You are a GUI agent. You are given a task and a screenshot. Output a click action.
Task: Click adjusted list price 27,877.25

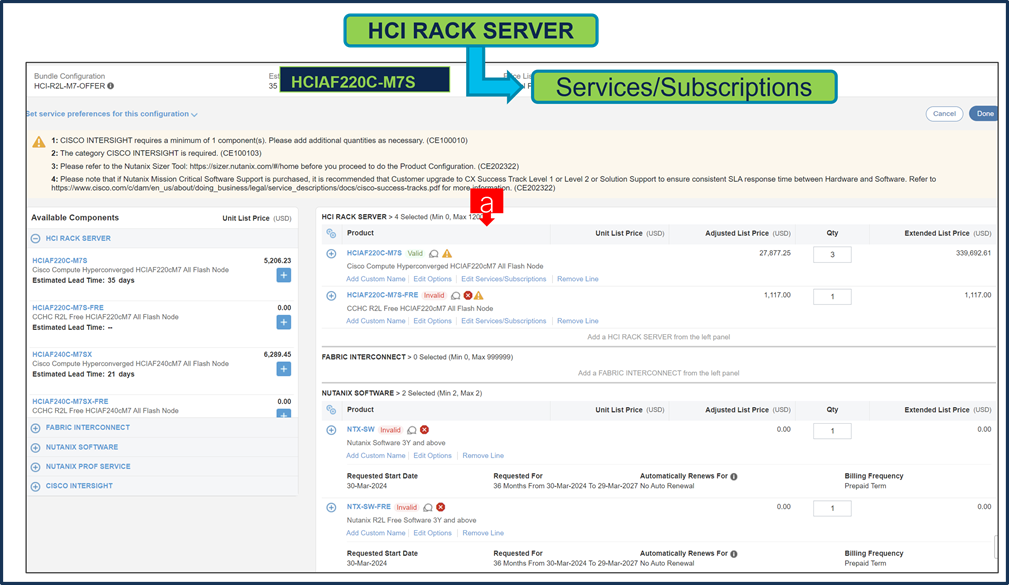click(775, 254)
